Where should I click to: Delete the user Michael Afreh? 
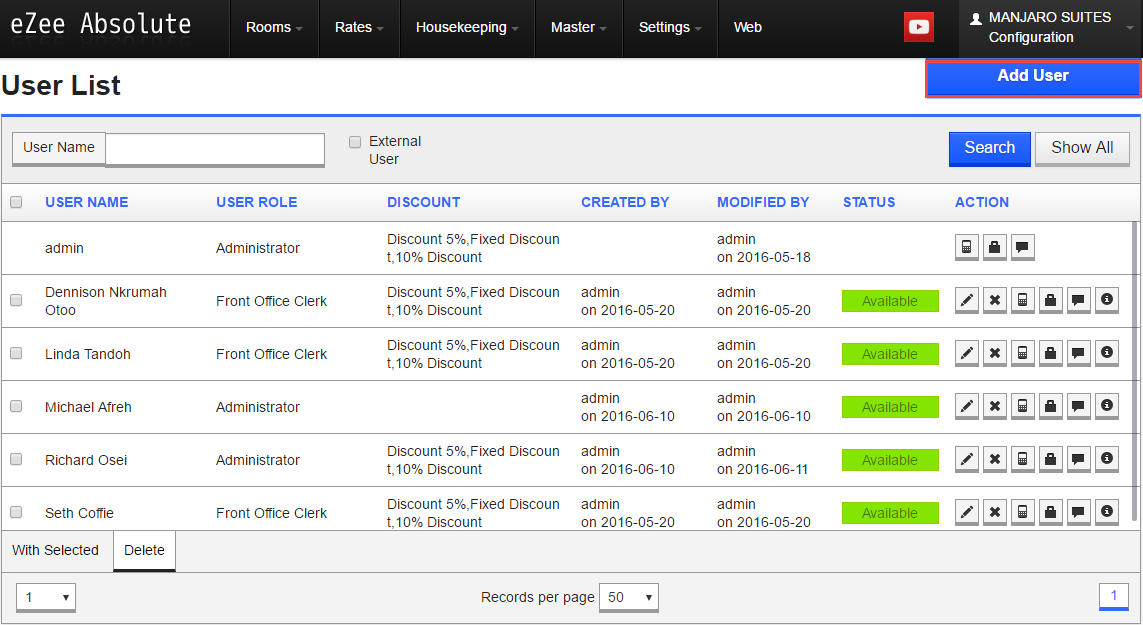(995, 406)
